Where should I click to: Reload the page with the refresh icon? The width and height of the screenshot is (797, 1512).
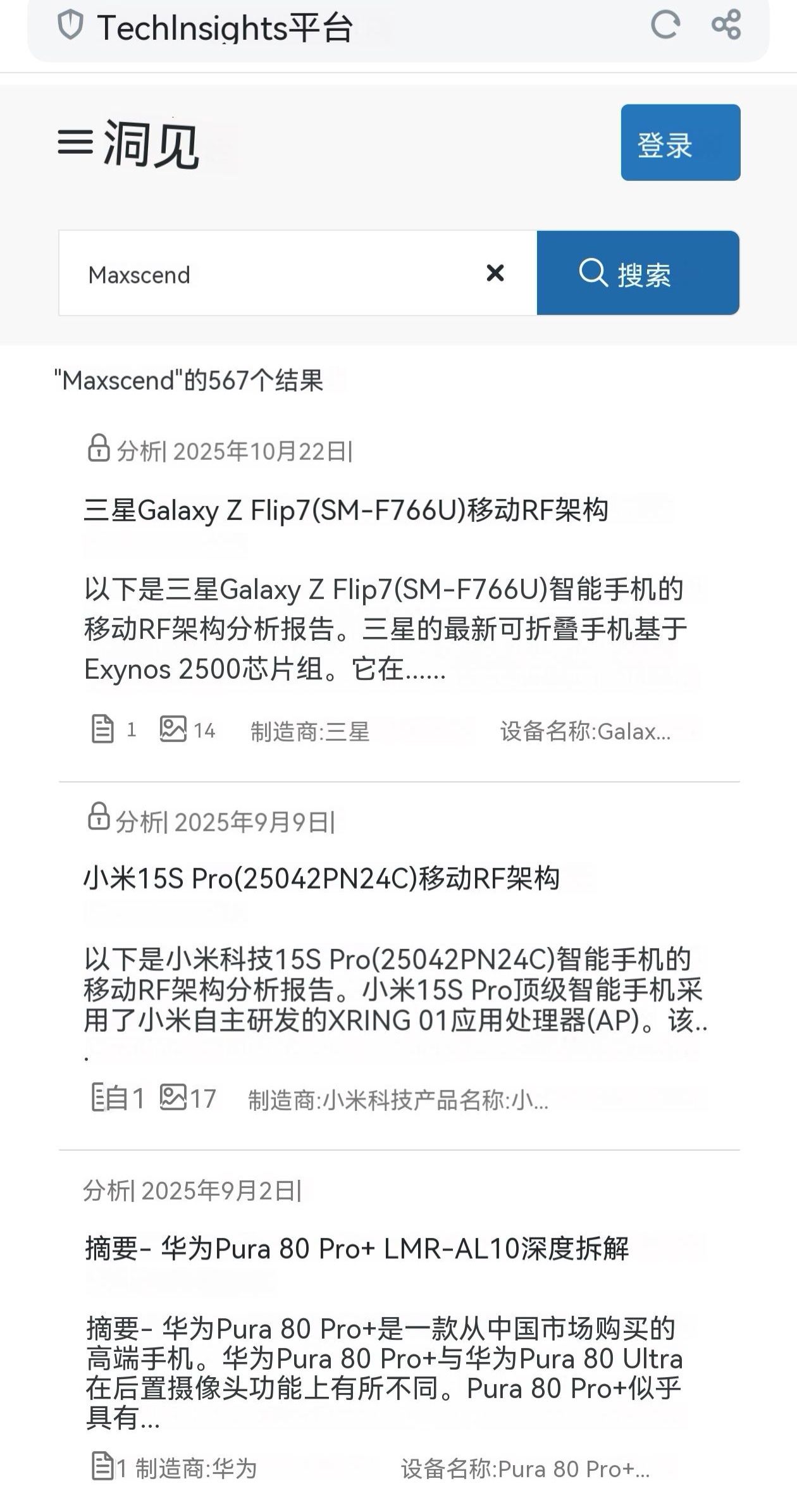pos(665,25)
